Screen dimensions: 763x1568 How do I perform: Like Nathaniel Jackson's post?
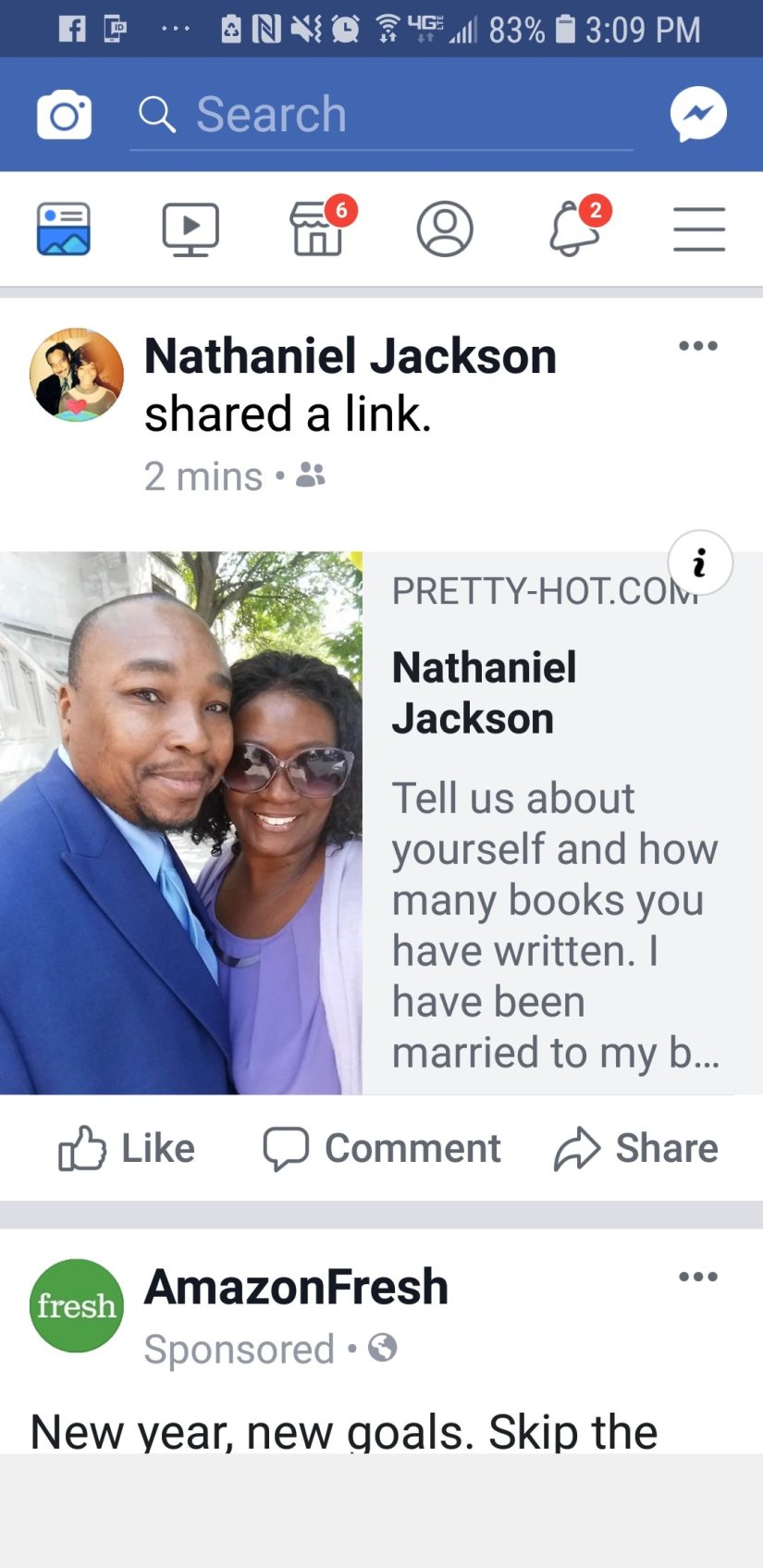[x=127, y=1149]
